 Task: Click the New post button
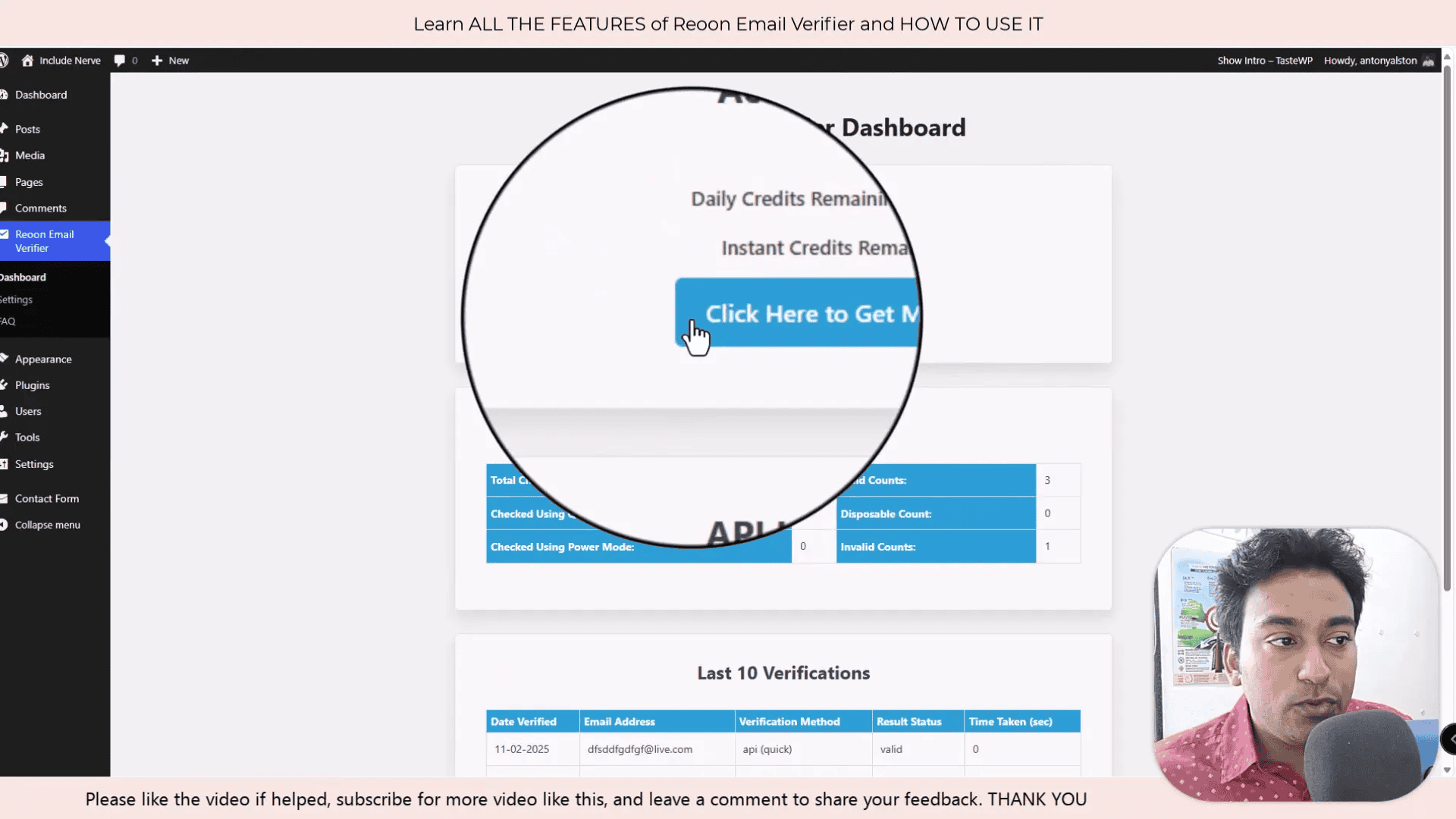click(170, 60)
